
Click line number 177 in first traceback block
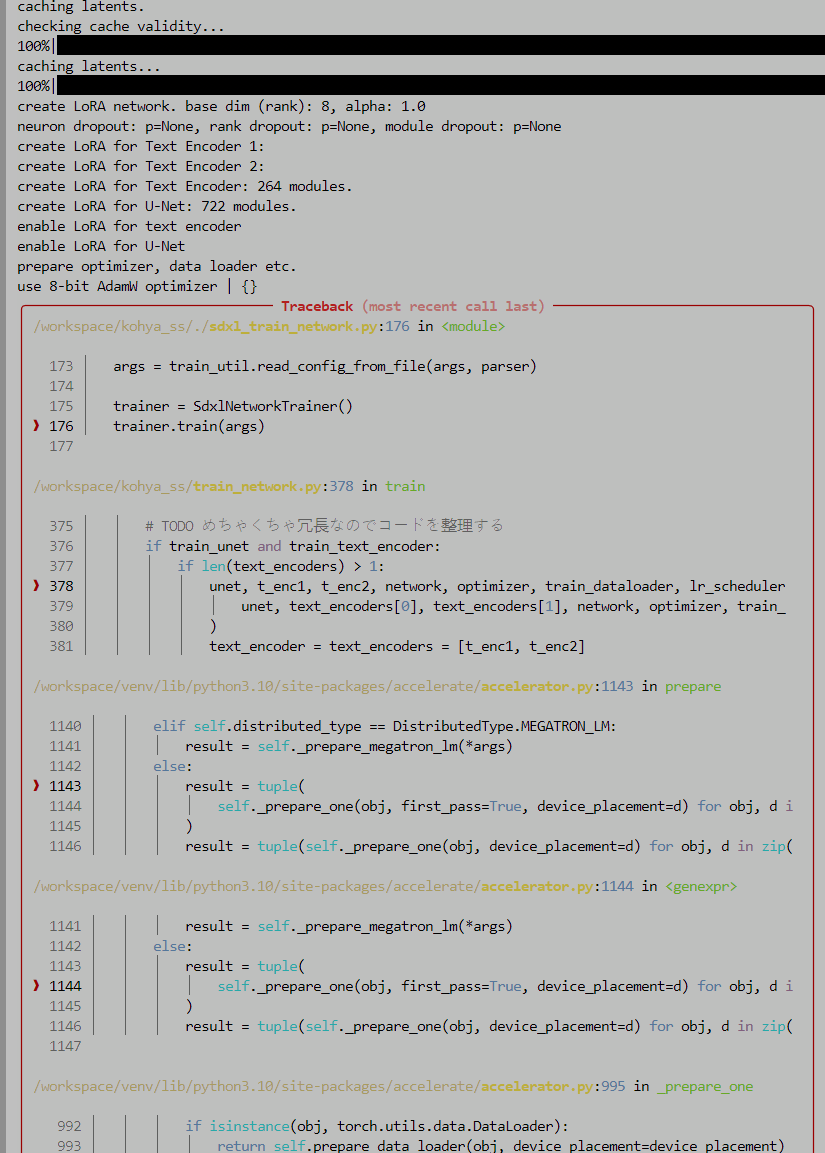[61, 446]
